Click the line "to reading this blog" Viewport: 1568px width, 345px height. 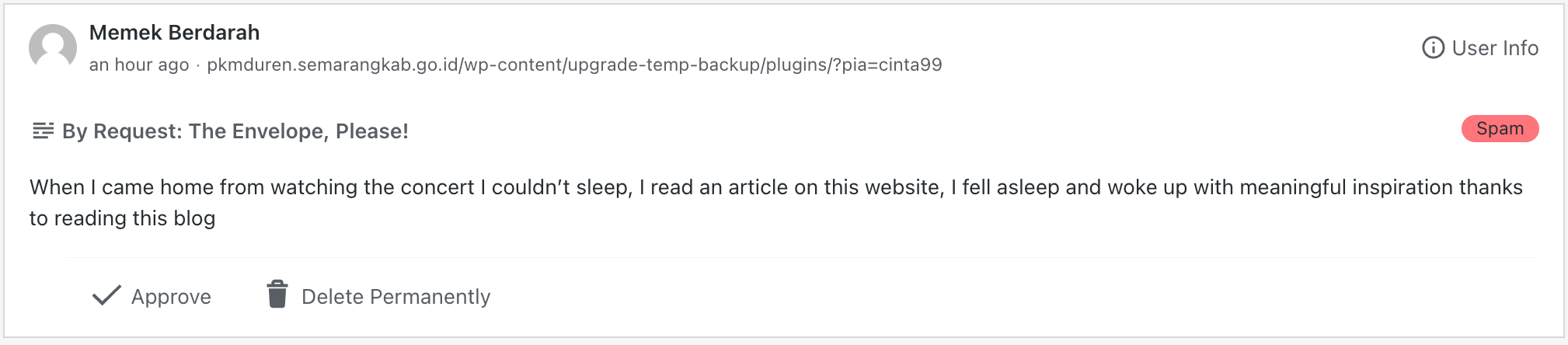(122, 218)
